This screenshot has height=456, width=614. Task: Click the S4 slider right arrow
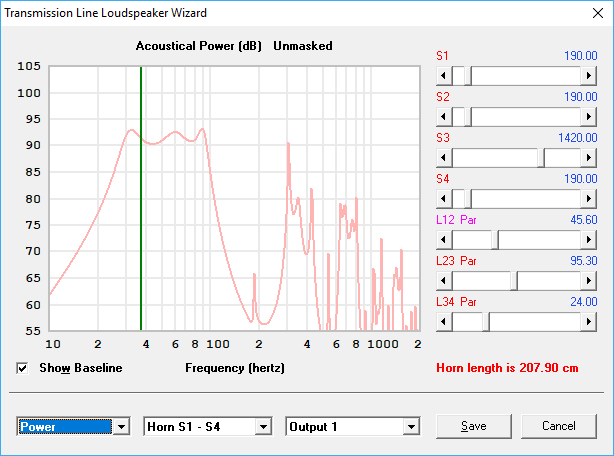tap(589, 199)
